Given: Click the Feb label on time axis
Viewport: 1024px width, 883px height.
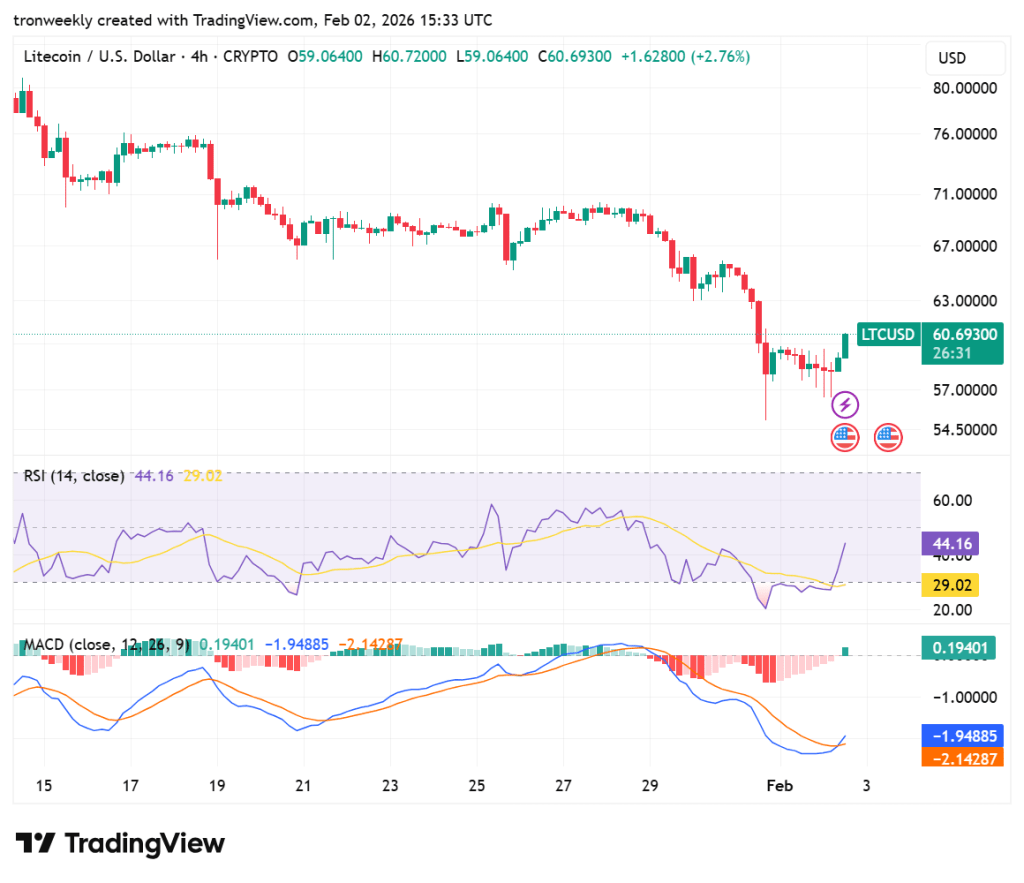Looking at the screenshot, I should (x=780, y=786).
